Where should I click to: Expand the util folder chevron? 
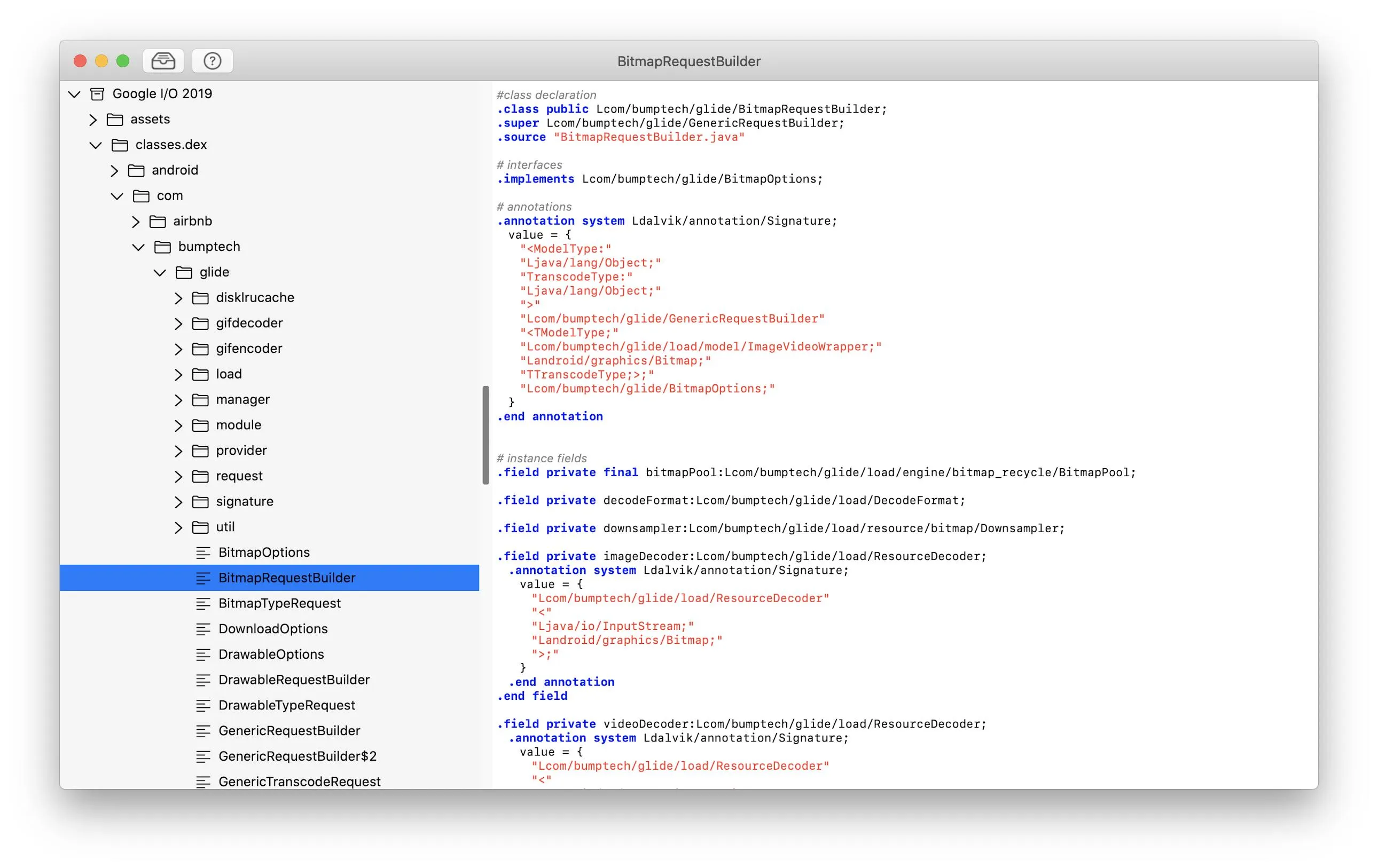tap(178, 527)
